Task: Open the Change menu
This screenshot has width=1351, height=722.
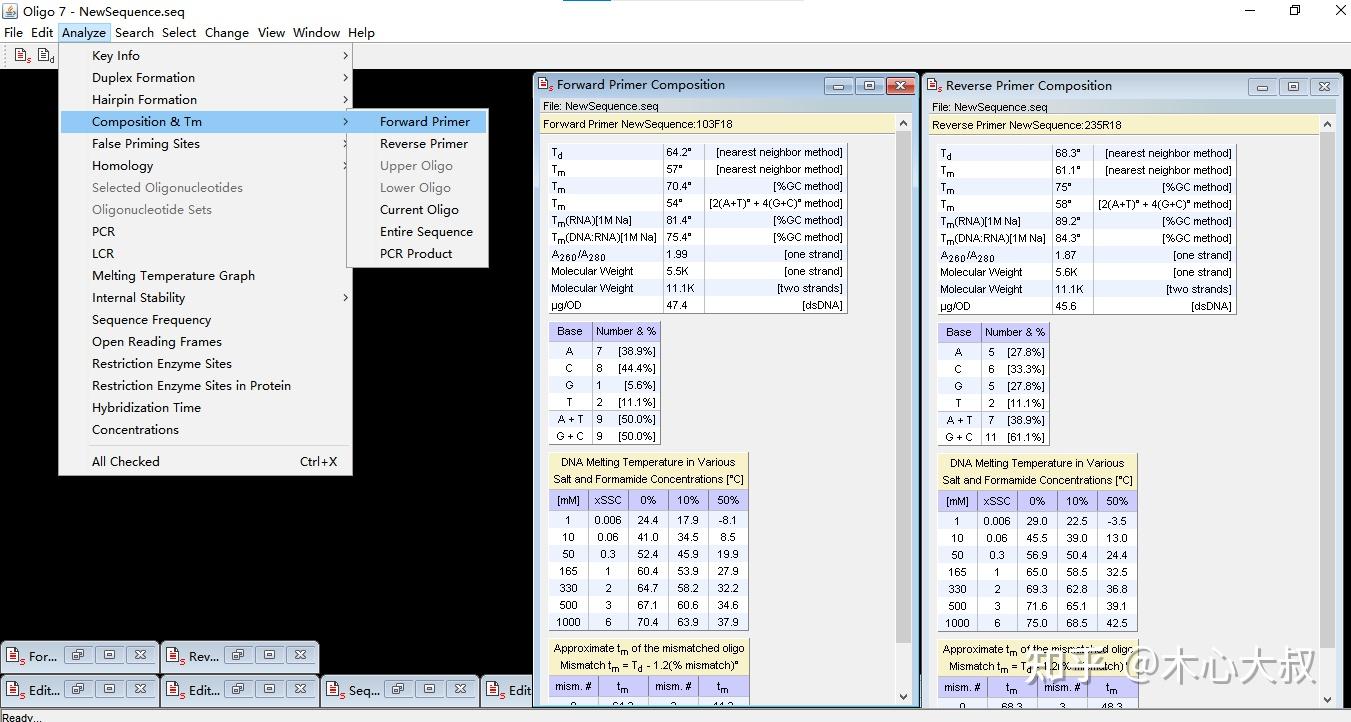Action: [x=227, y=32]
